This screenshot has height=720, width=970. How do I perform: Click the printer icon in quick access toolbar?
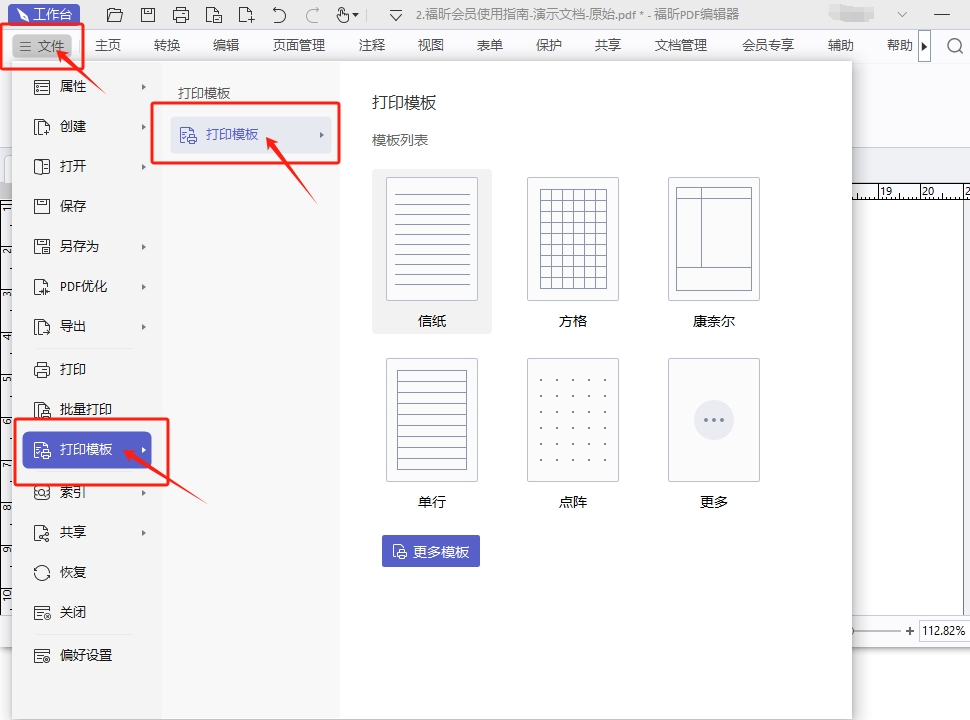pos(181,15)
